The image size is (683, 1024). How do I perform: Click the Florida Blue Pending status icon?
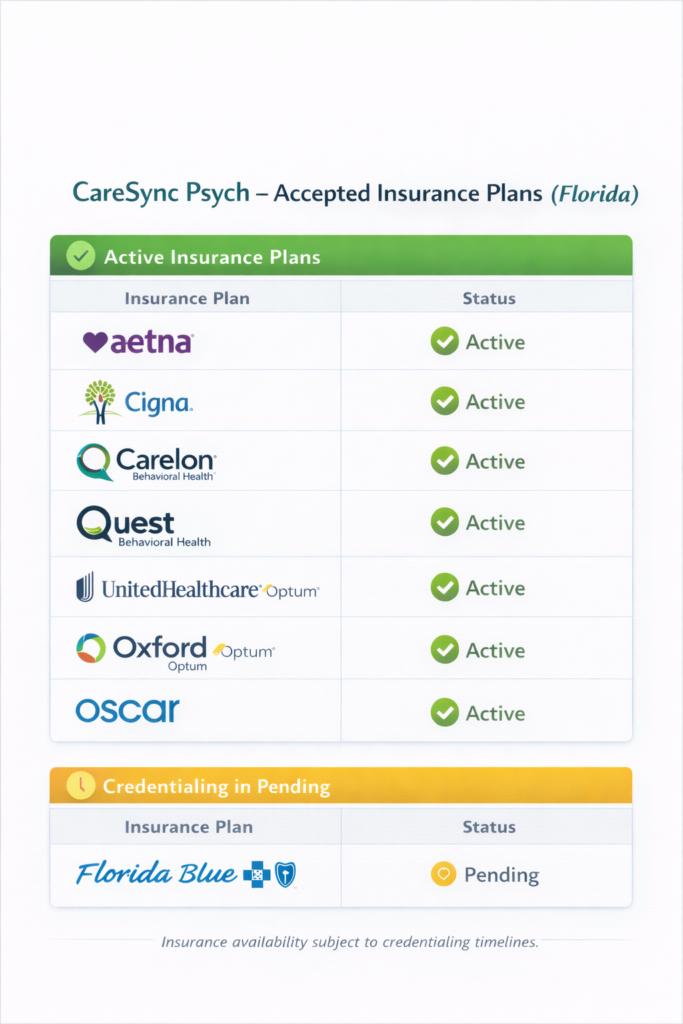[x=443, y=875]
